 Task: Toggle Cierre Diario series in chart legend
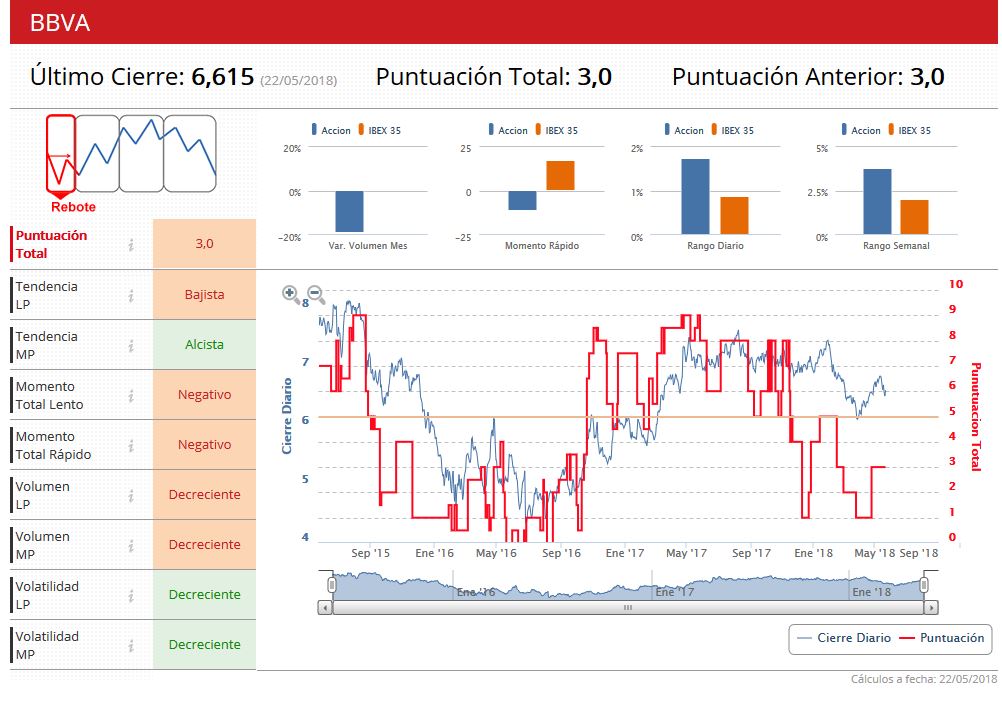(x=844, y=638)
